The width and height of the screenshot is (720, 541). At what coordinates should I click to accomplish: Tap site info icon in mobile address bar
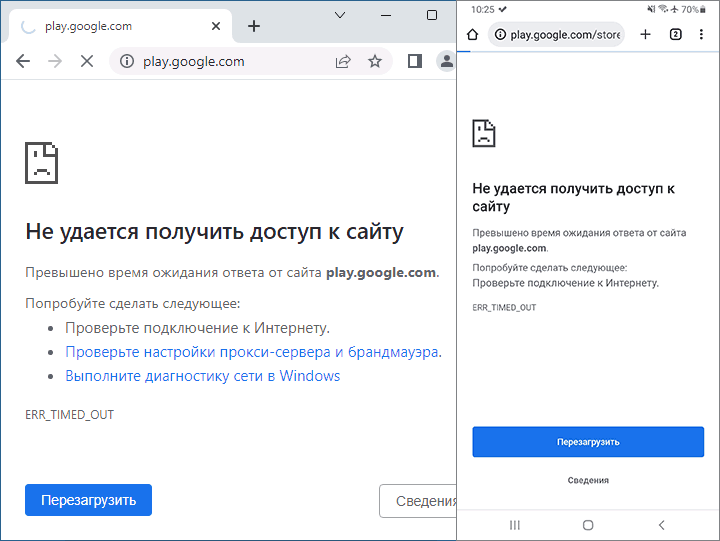pos(501,34)
